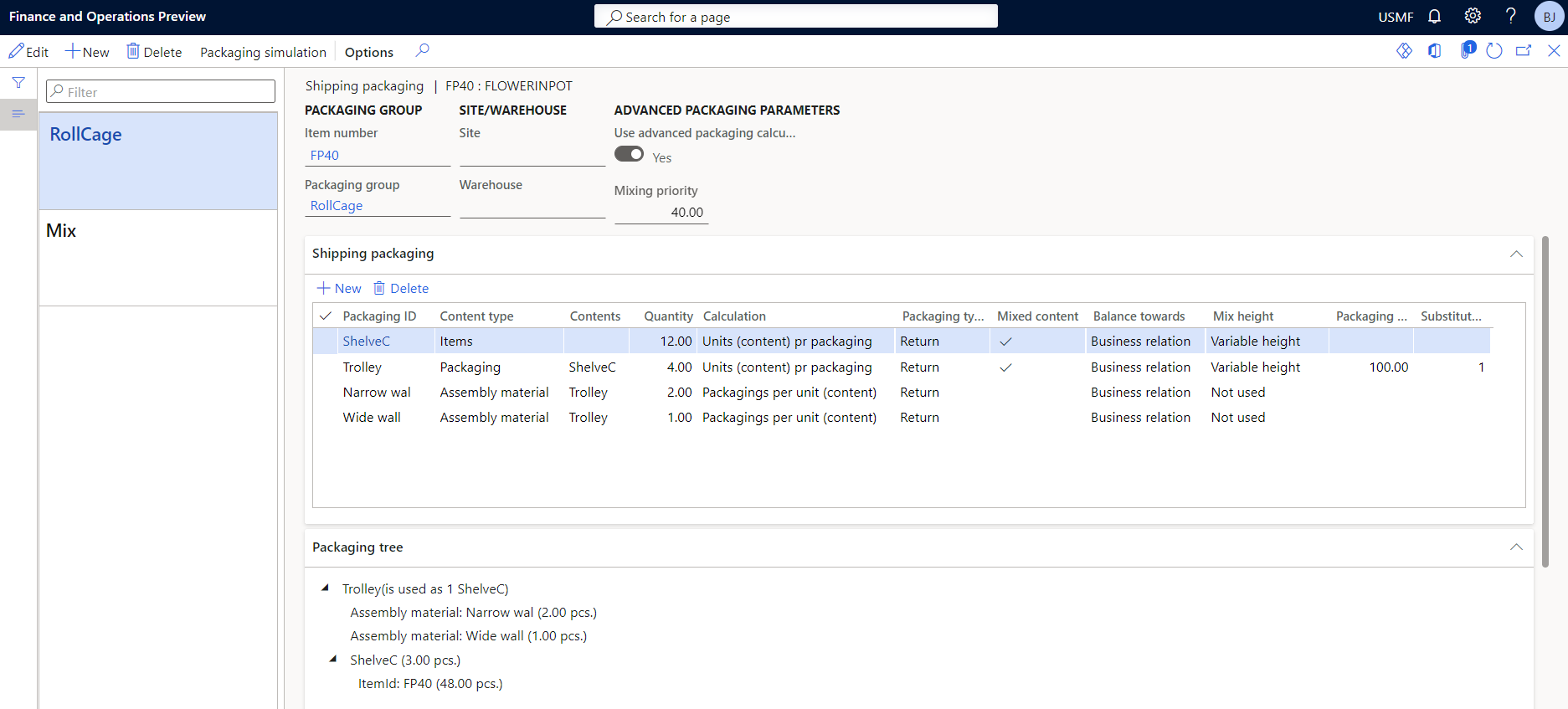Click the New button in top toolbar
This screenshot has width=1568, height=709.
click(87, 52)
